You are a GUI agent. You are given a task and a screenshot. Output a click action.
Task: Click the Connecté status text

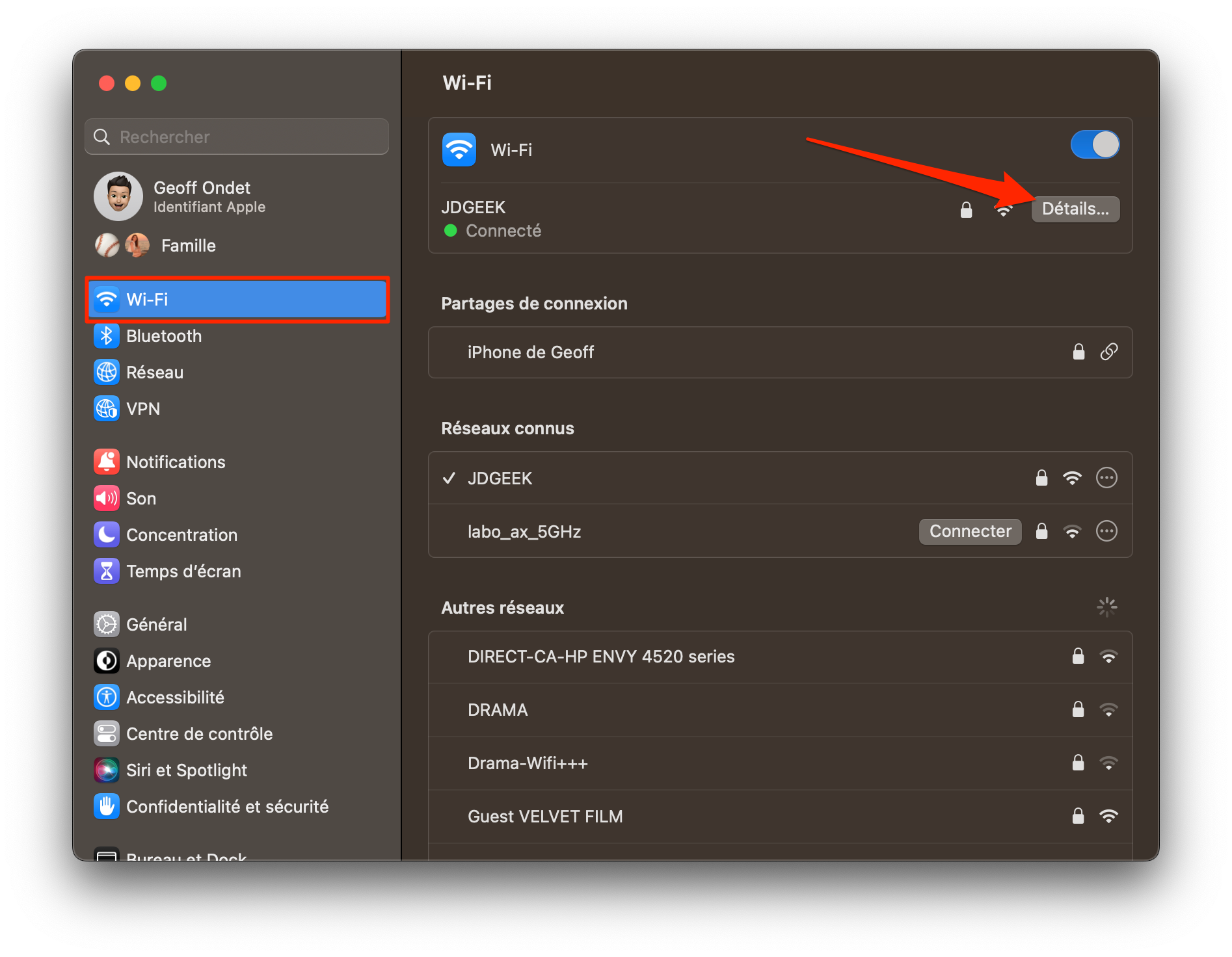pyautogui.click(x=503, y=231)
